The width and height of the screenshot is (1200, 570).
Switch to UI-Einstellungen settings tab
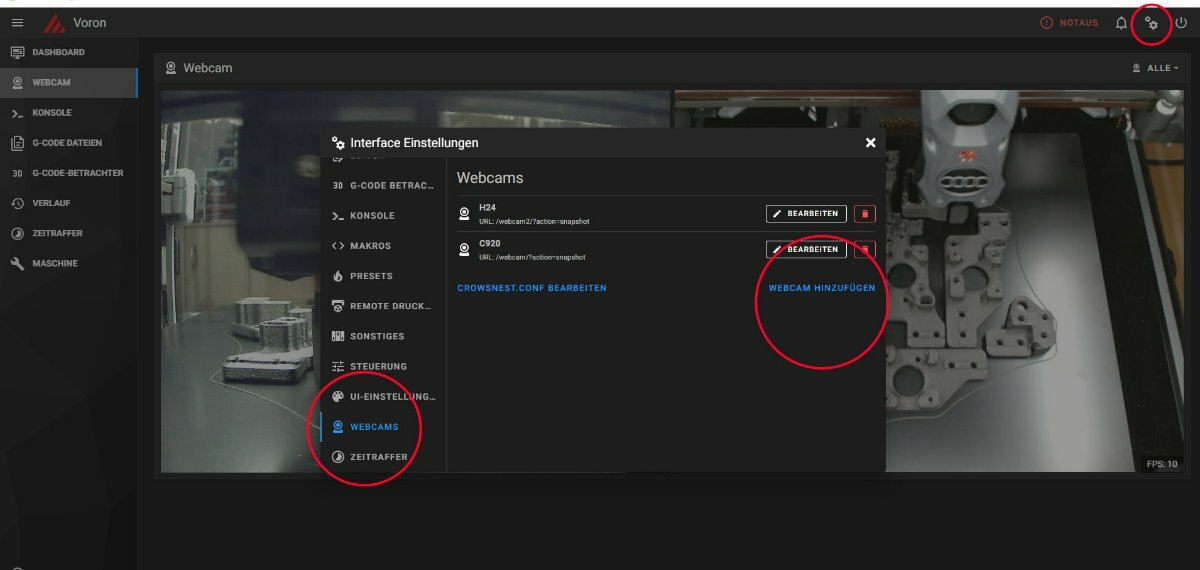[383, 397]
